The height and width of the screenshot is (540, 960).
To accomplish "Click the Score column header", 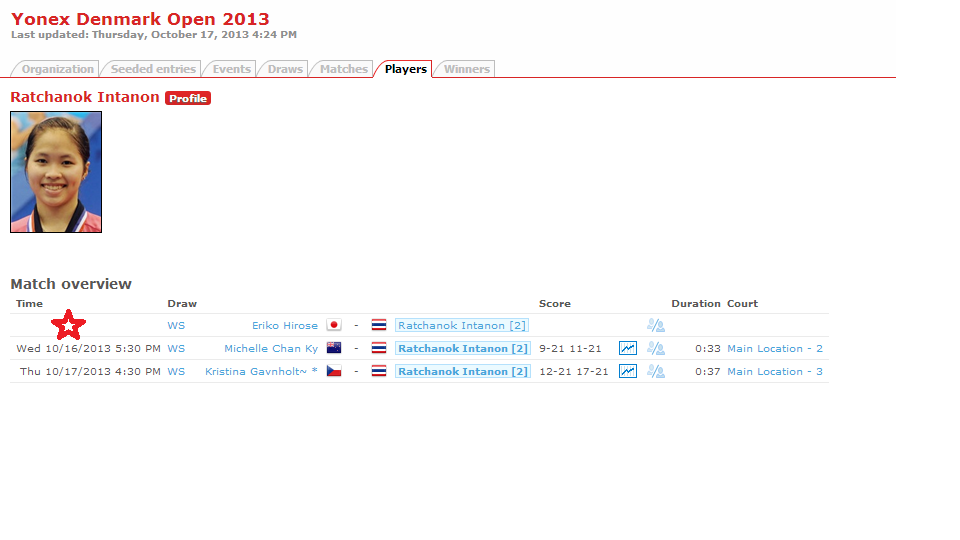I will (x=555, y=304).
